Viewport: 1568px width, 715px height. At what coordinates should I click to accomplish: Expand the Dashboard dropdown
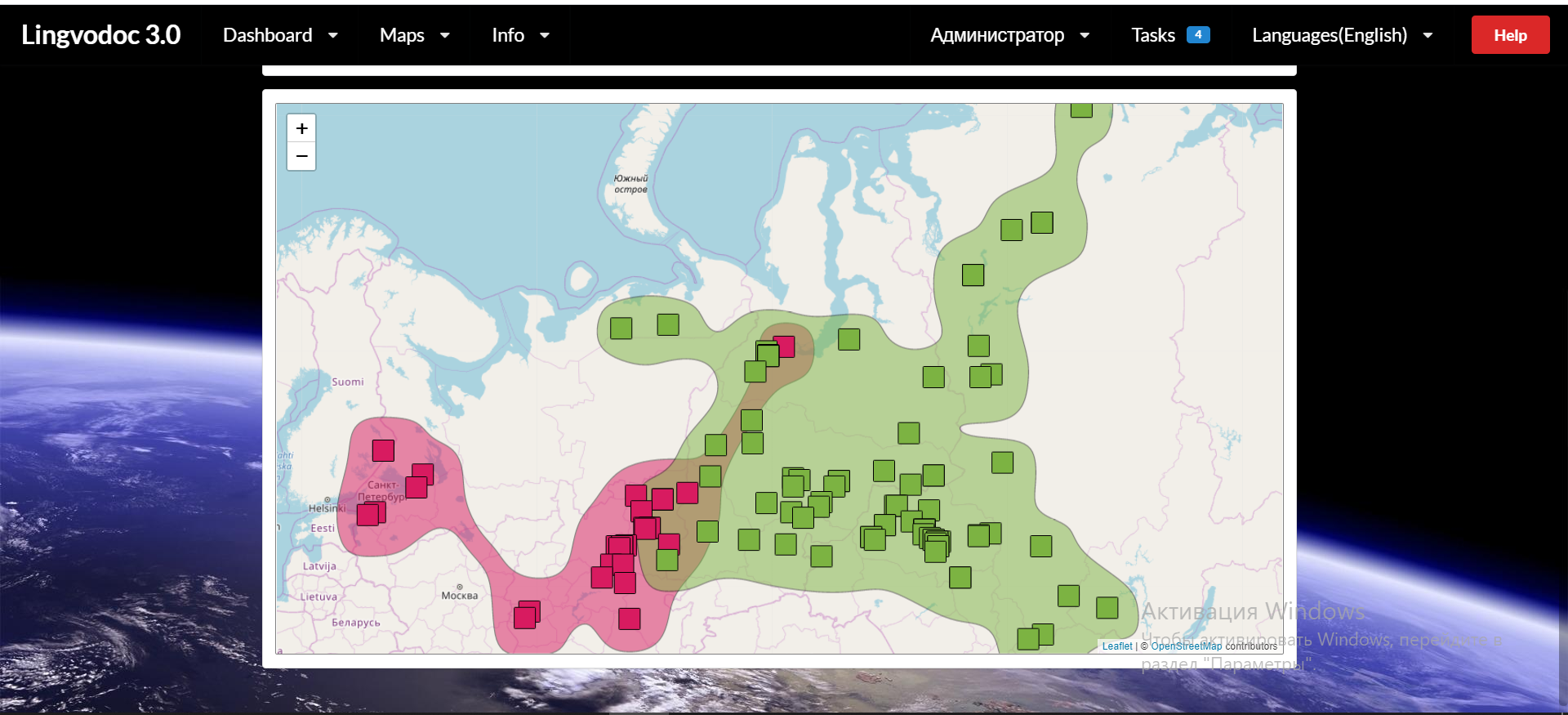pyautogui.click(x=279, y=35)
